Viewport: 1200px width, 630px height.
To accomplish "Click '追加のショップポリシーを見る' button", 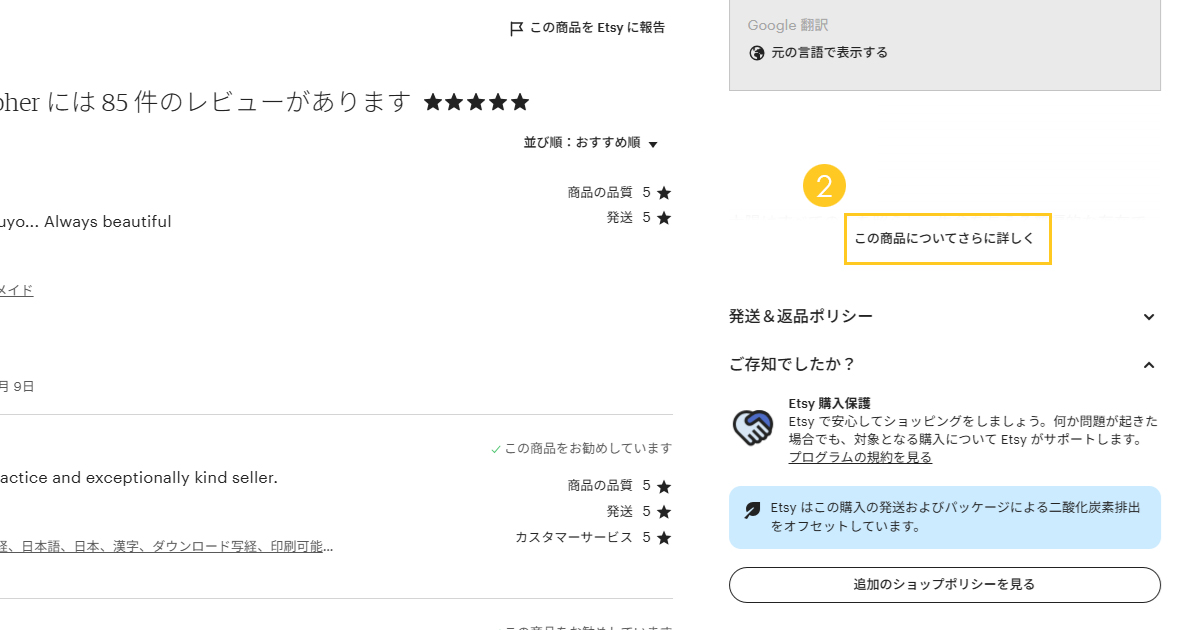I will pyautogui.click(x=944, y=585).
